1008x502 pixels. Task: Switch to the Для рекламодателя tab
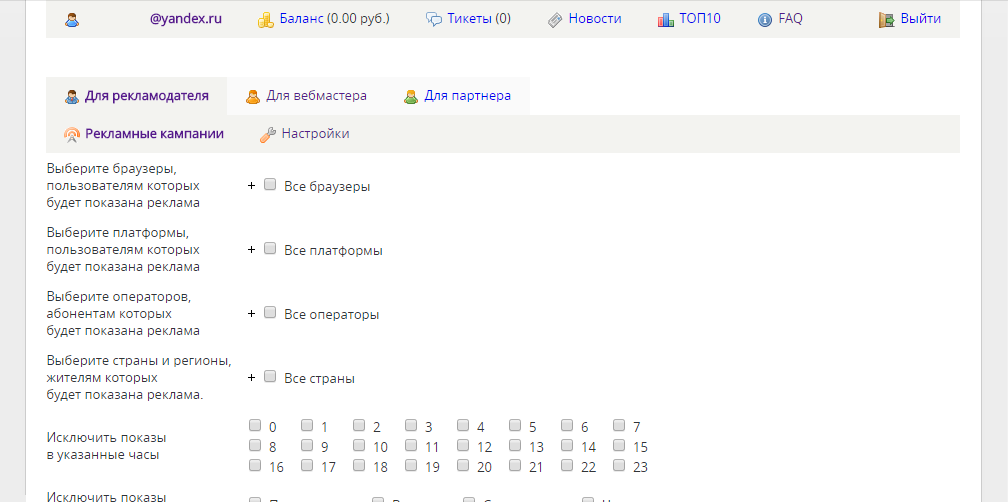click(147, 96)
